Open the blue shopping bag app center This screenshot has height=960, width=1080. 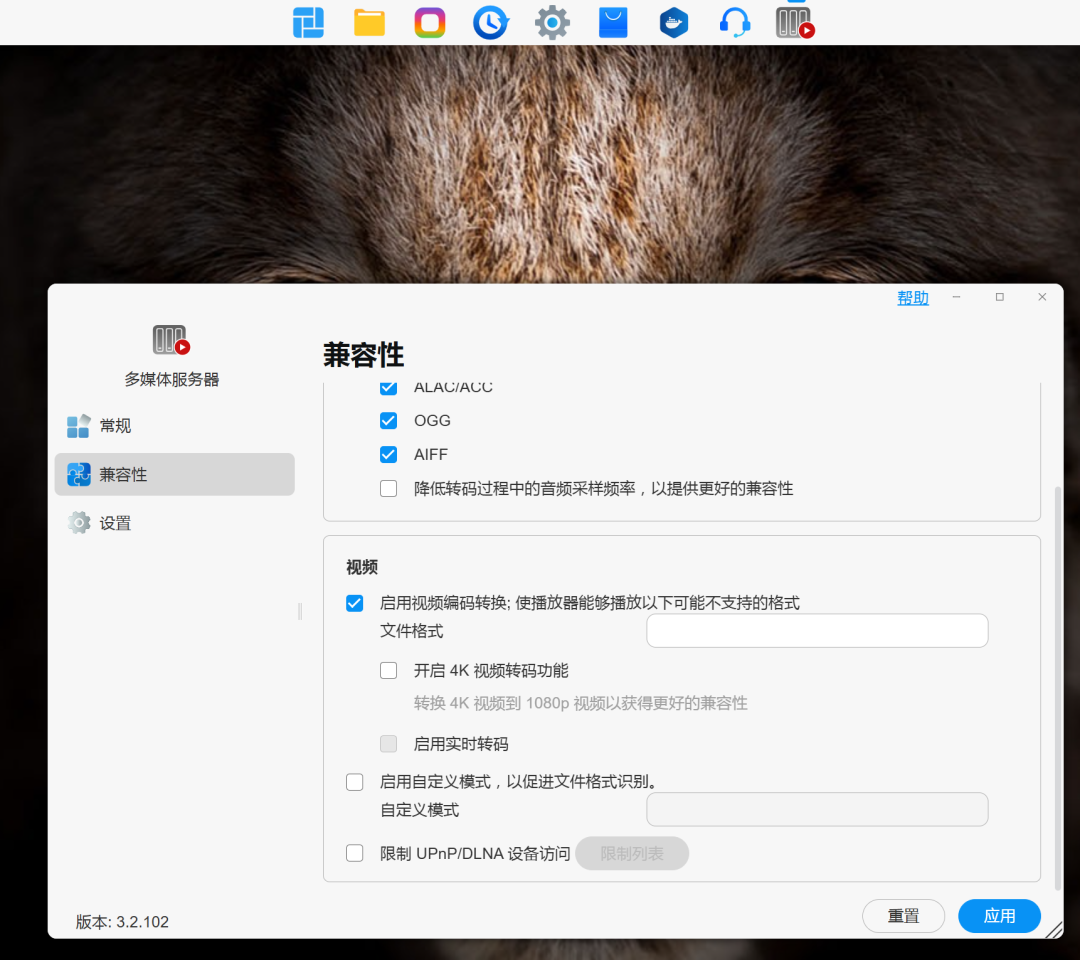(613, 22)
